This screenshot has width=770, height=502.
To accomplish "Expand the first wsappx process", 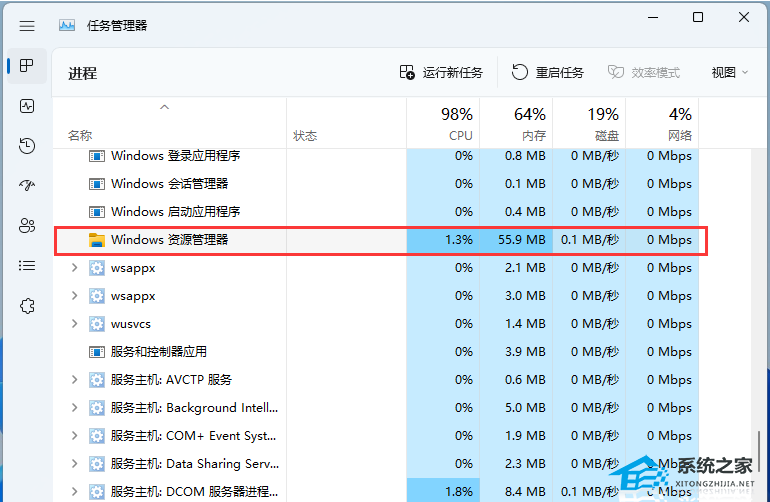I will pyautogui.click(x=75, y=268).
